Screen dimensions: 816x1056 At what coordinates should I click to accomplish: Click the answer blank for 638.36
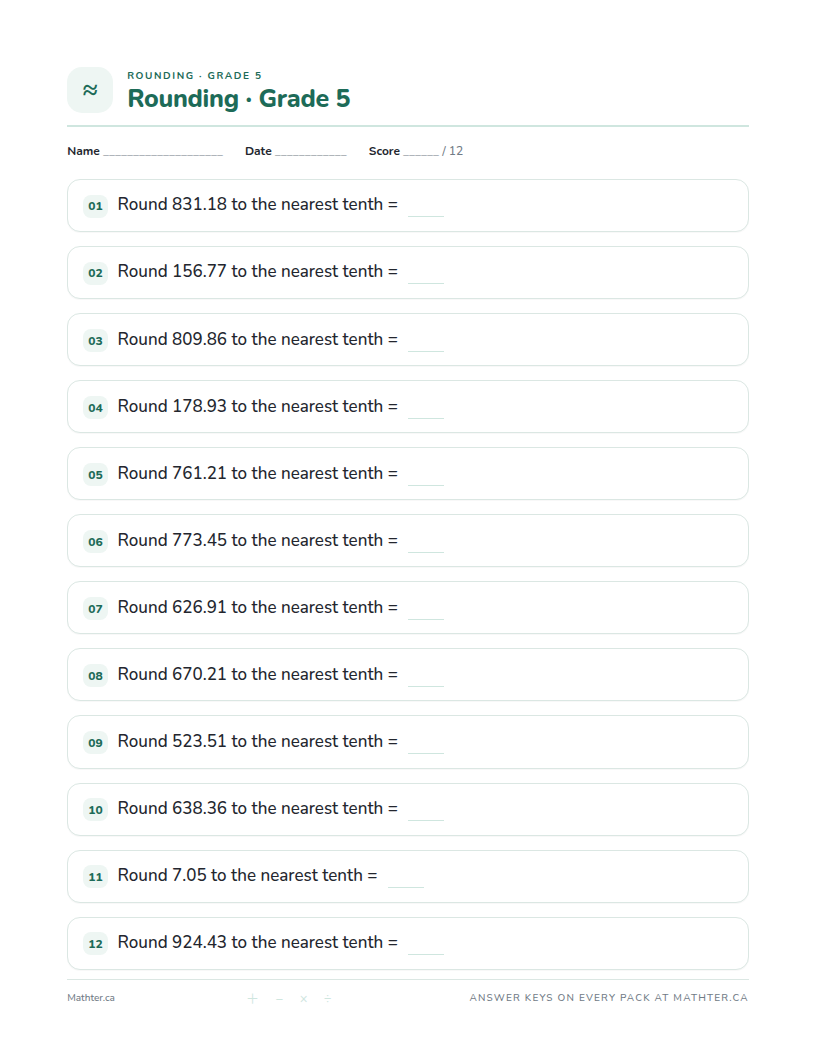426,819
